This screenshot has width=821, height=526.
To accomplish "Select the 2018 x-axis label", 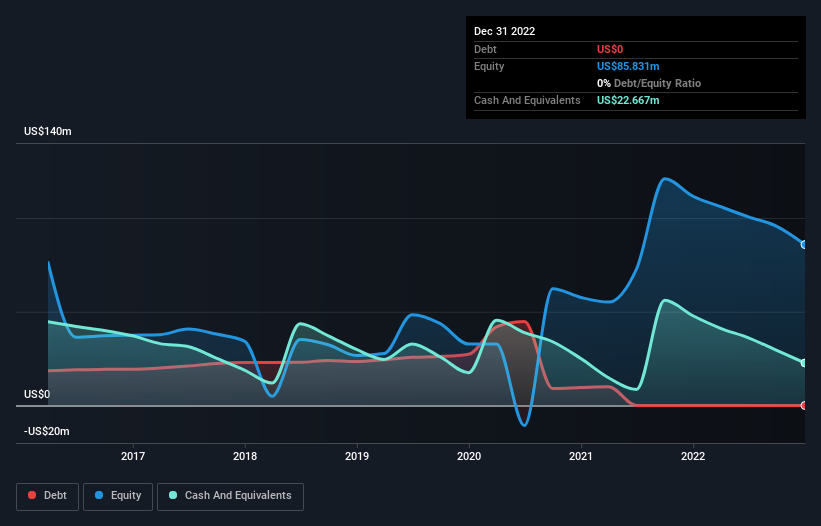I will (x=245, y=456).
